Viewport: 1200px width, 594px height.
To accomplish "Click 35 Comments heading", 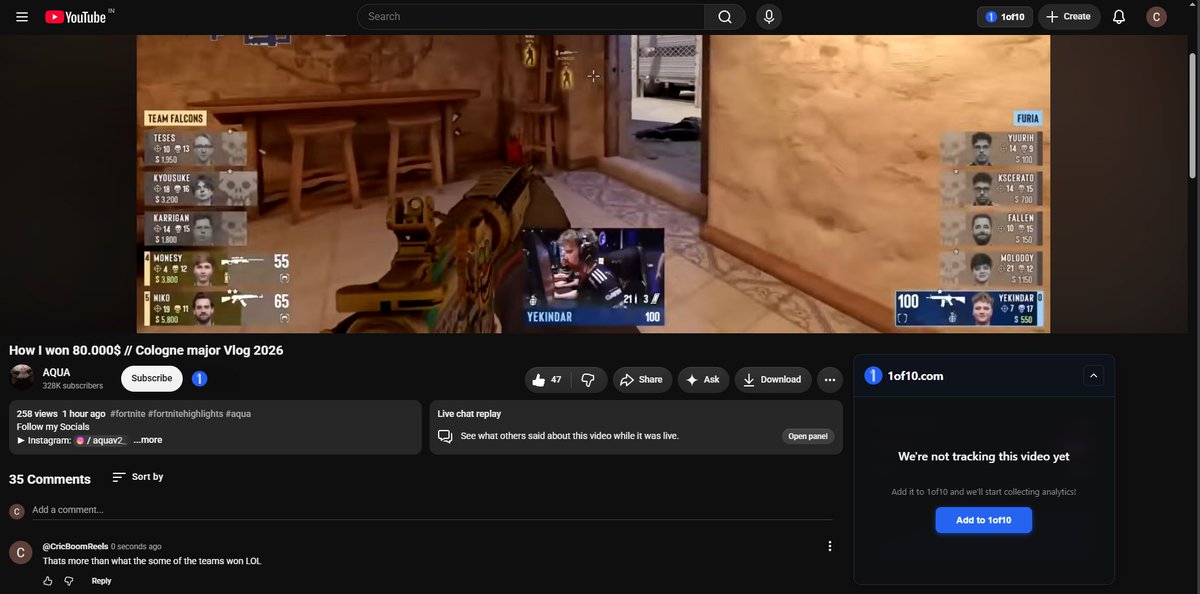I will click(x=50, y=479).
